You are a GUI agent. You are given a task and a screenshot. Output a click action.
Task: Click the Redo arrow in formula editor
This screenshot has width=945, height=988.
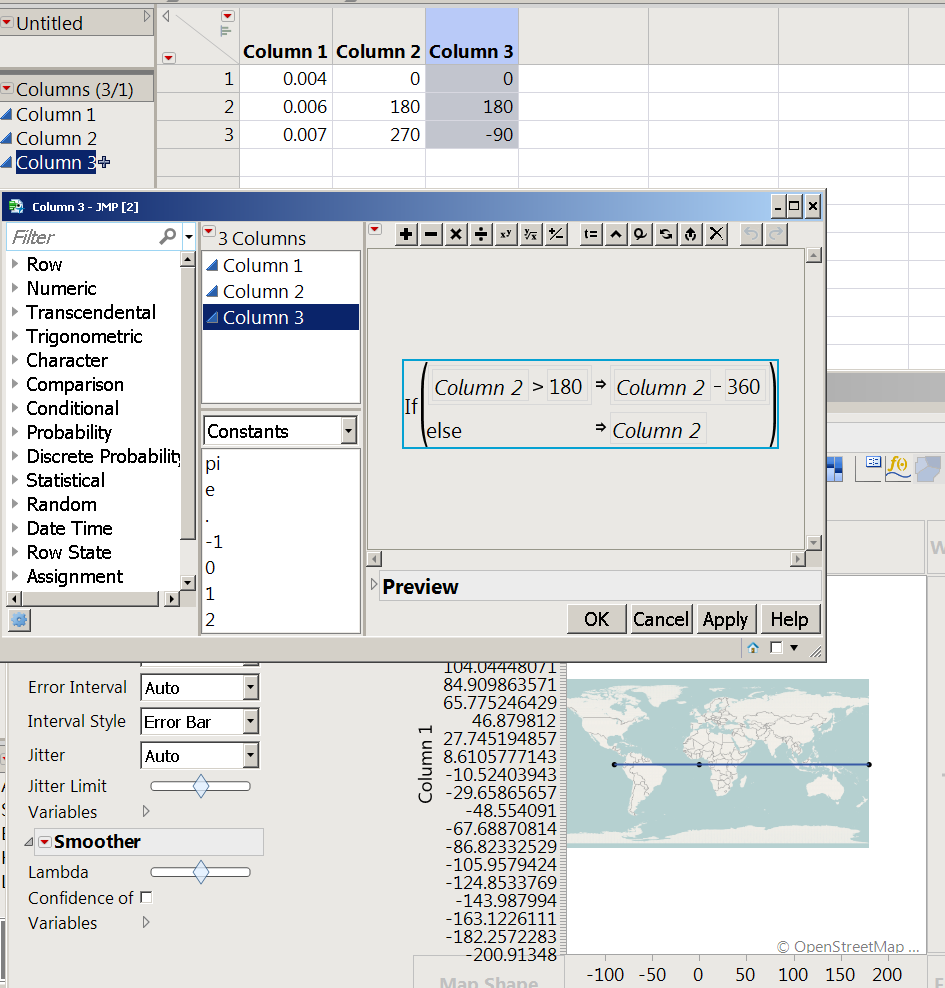click(x=776, y=234)
